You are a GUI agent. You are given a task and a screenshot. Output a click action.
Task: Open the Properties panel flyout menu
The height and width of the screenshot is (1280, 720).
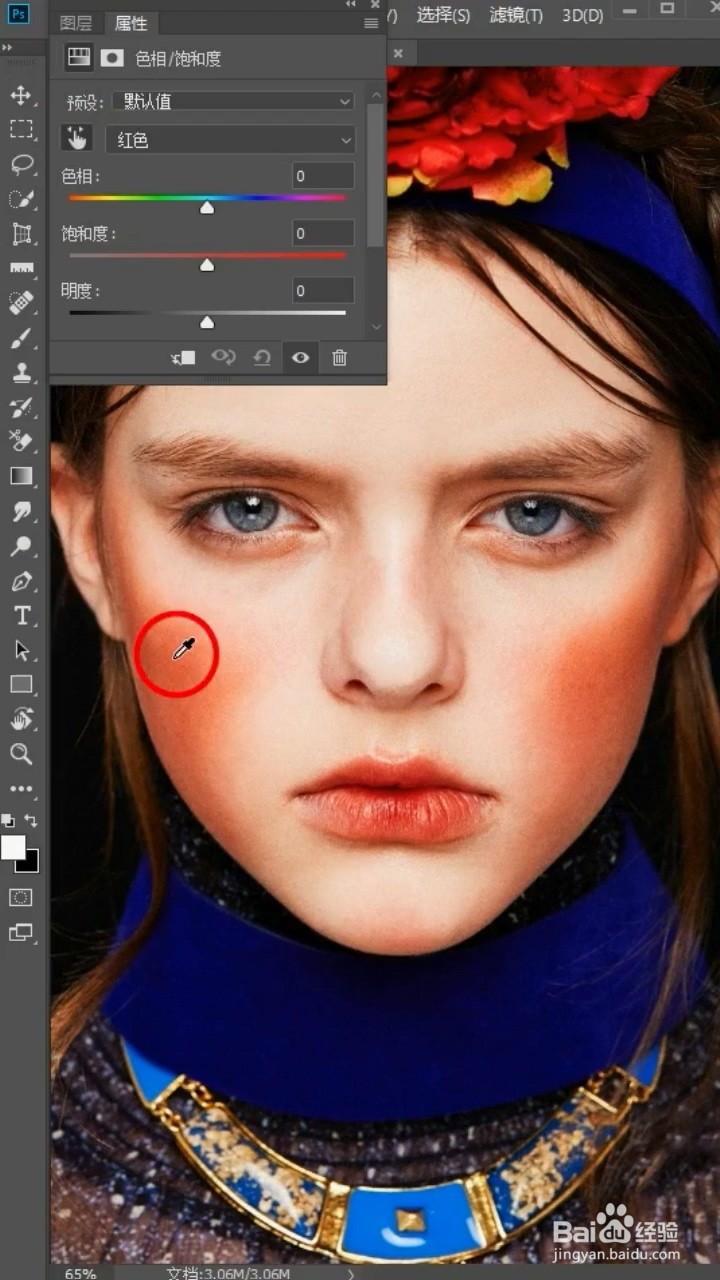371,23
